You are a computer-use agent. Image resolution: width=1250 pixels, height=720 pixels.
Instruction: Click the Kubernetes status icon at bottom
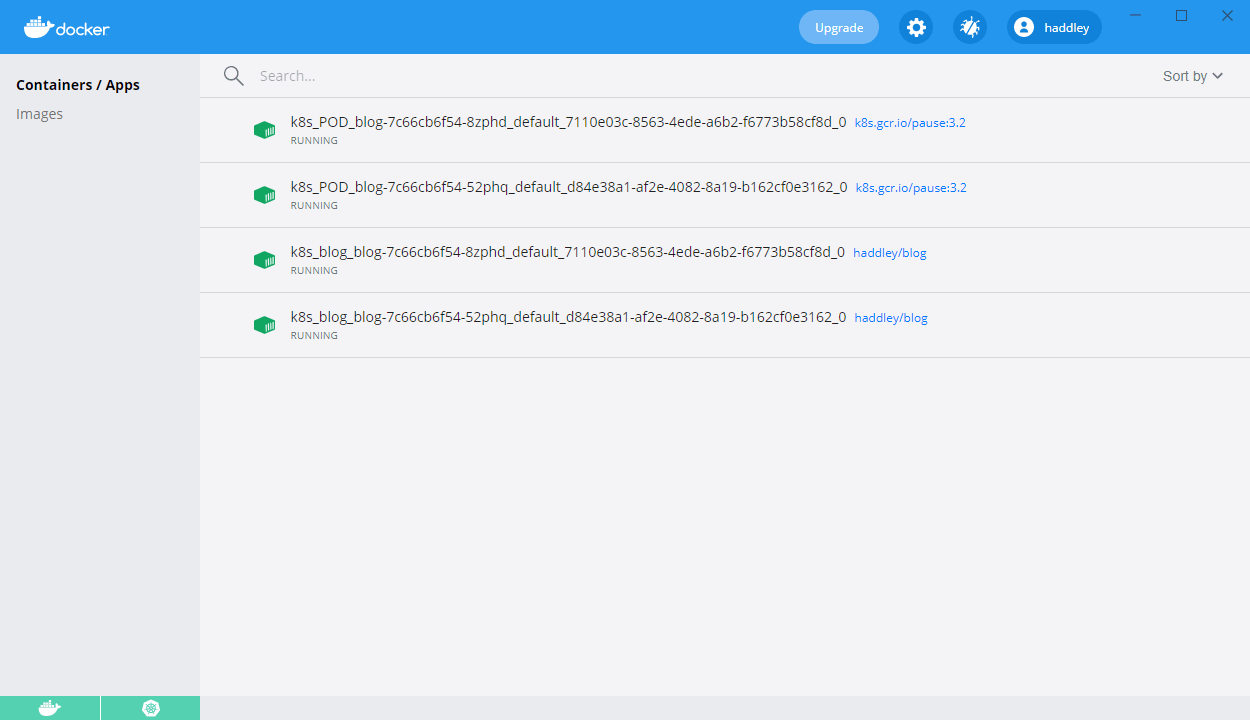pos(151,708)
